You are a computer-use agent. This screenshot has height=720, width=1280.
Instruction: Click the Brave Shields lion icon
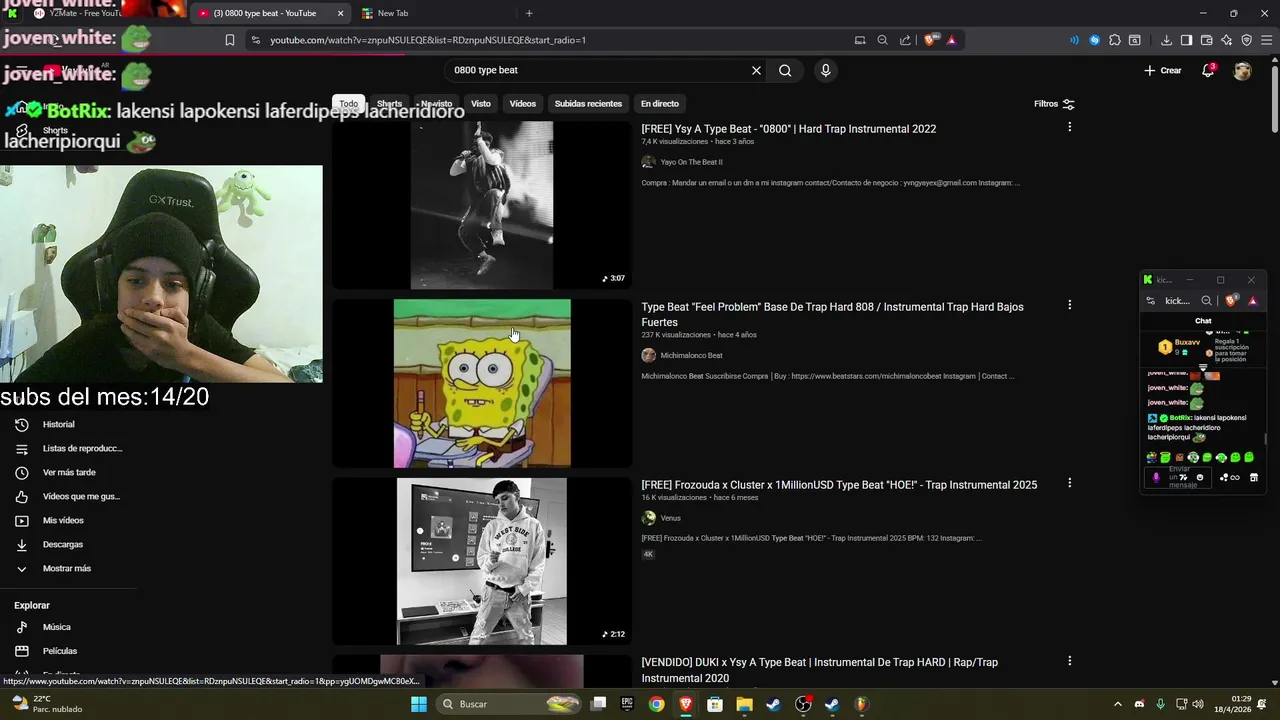930,40
